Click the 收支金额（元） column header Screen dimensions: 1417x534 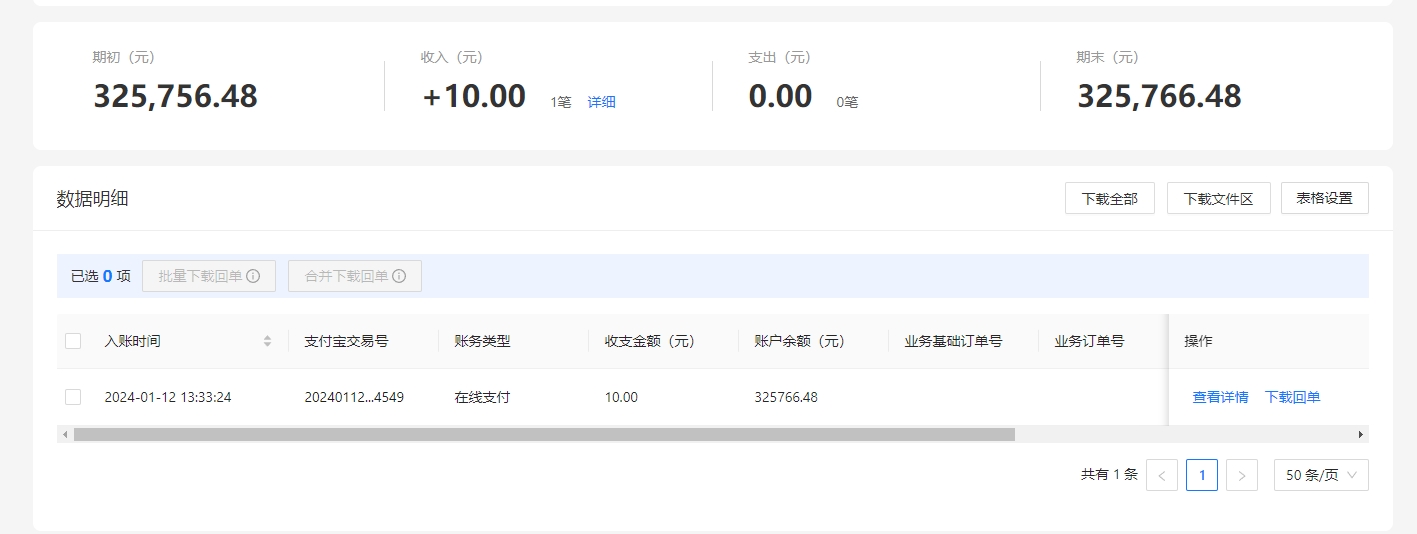650,341
